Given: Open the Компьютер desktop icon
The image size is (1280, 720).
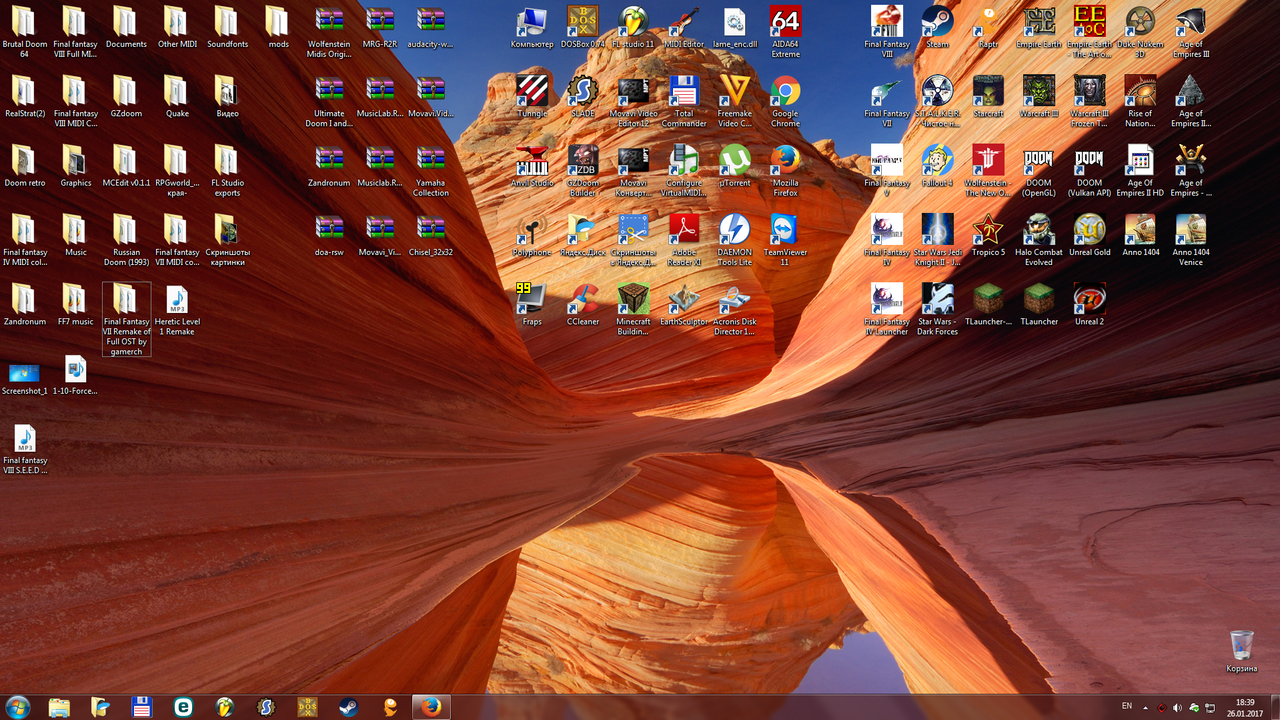Looking at the screenshot, I should point(532,27).
